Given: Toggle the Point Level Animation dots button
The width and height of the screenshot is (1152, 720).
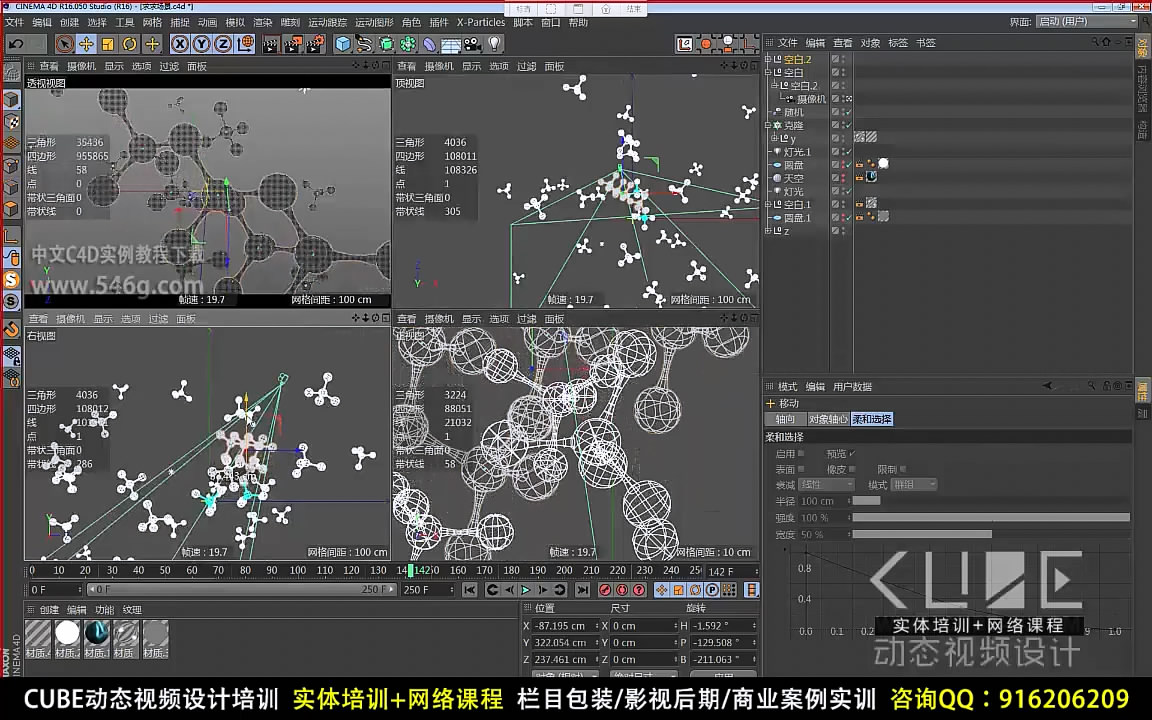Looking at the screenshot, I should click(729, 590).
